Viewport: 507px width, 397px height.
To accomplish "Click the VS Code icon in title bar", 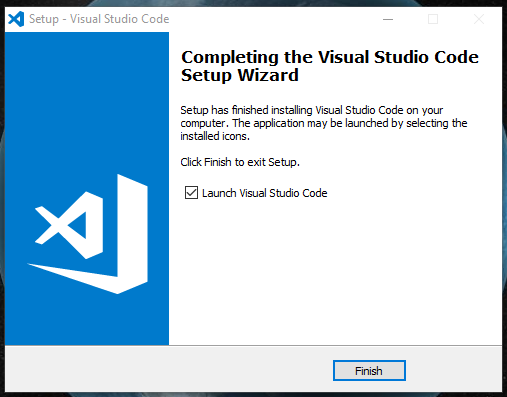I will pos(16,19).
